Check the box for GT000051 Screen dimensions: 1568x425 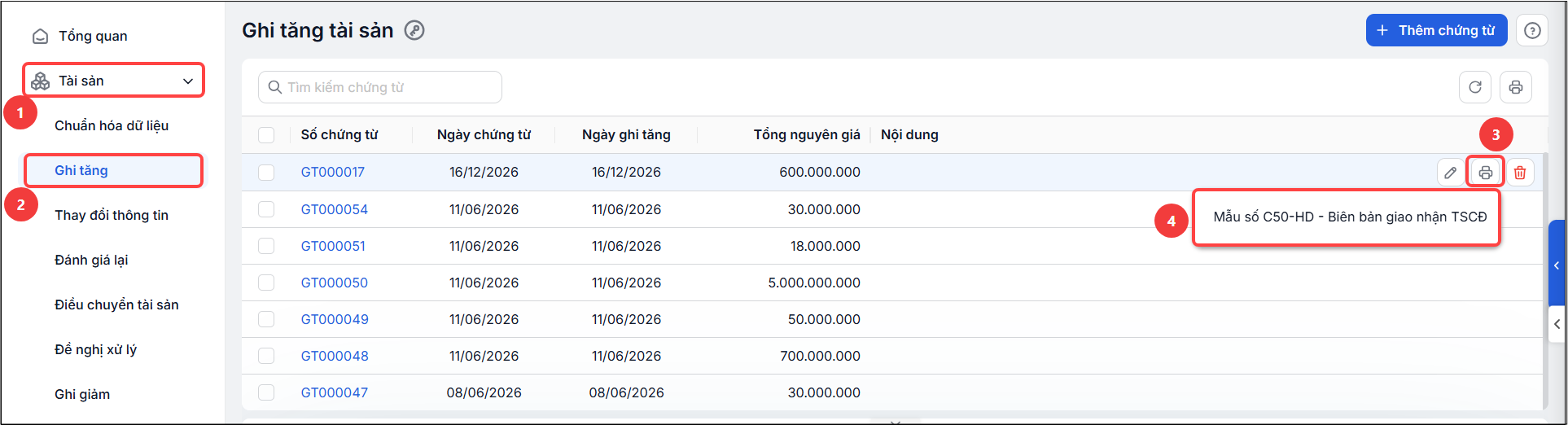[x=266, y=246]
